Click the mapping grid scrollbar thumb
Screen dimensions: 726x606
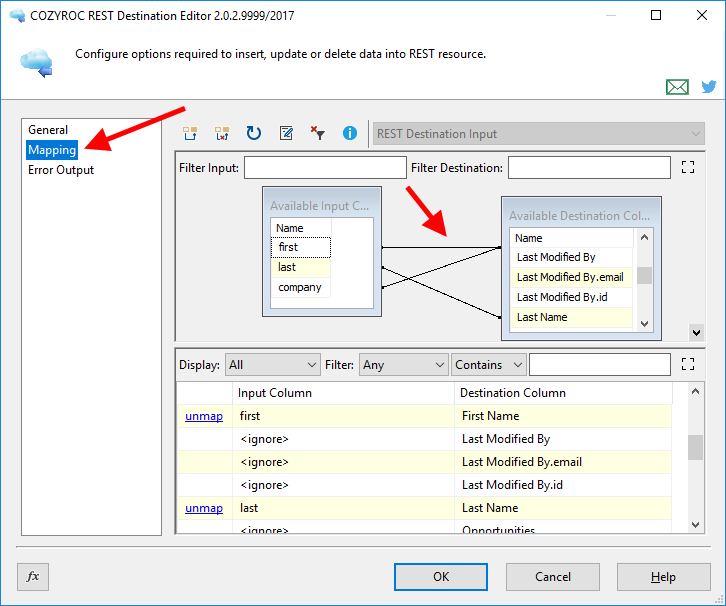point(695,447)
